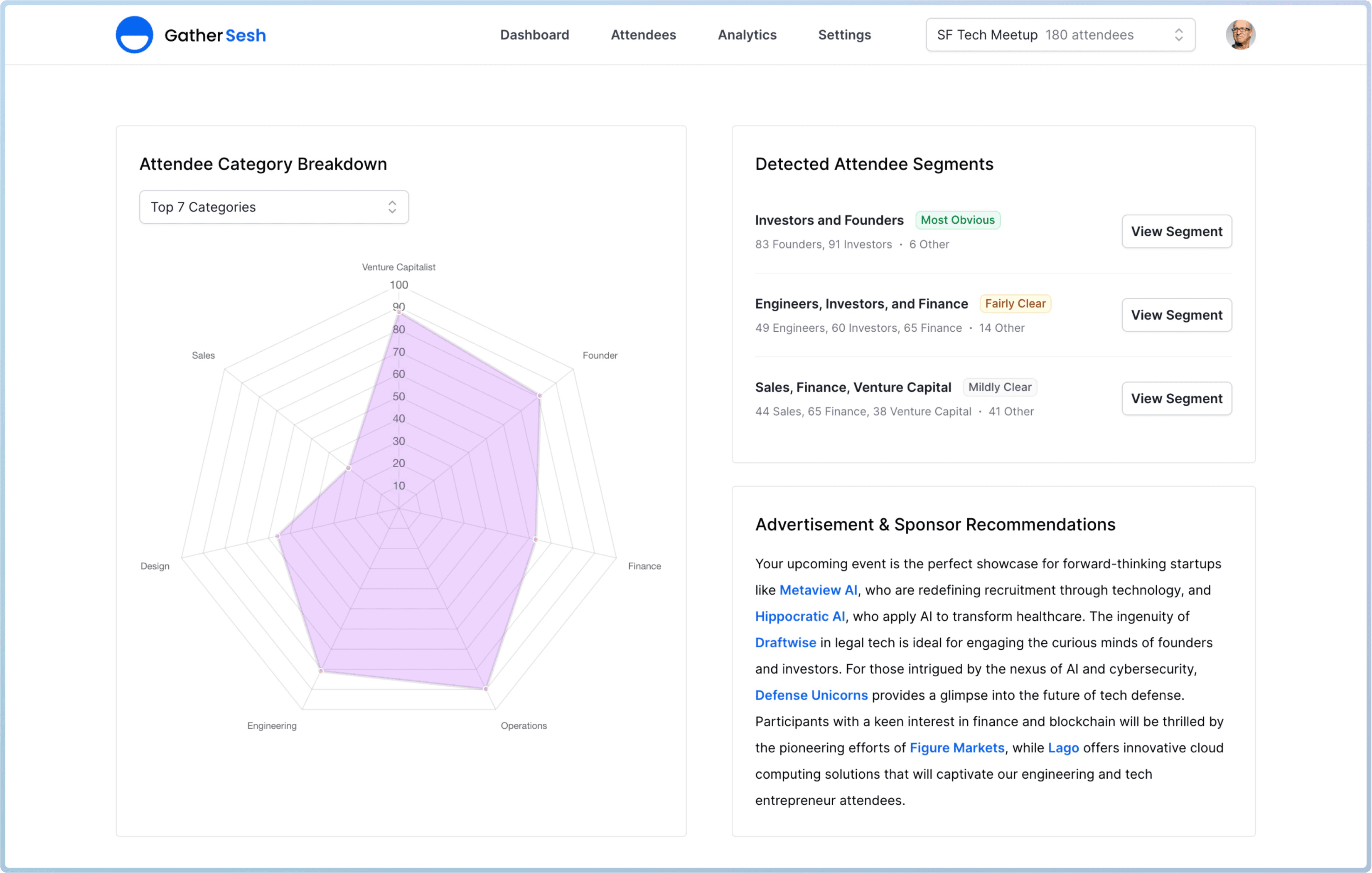Open the user profile avatar
1372x873 pixels.
pyautogui.click(x=1240, y=35)
